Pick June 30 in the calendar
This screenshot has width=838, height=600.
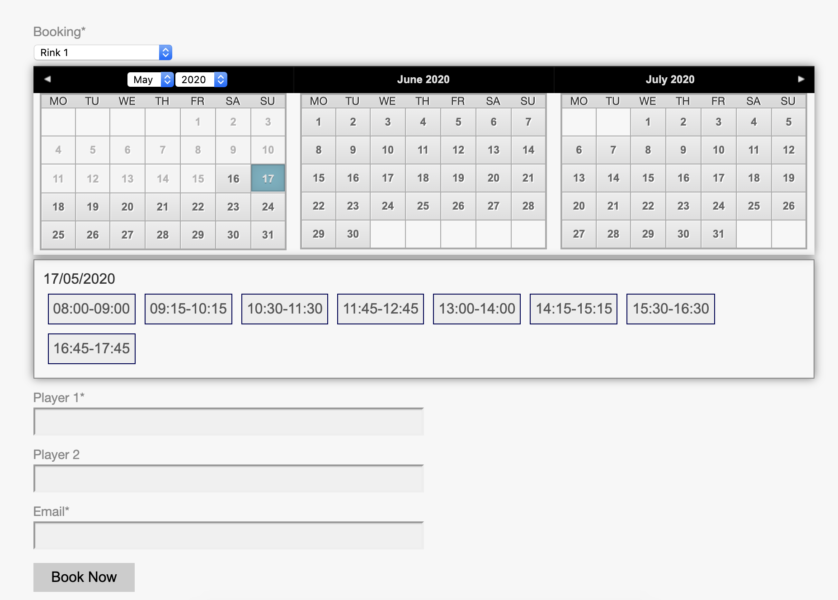point(353,233)
